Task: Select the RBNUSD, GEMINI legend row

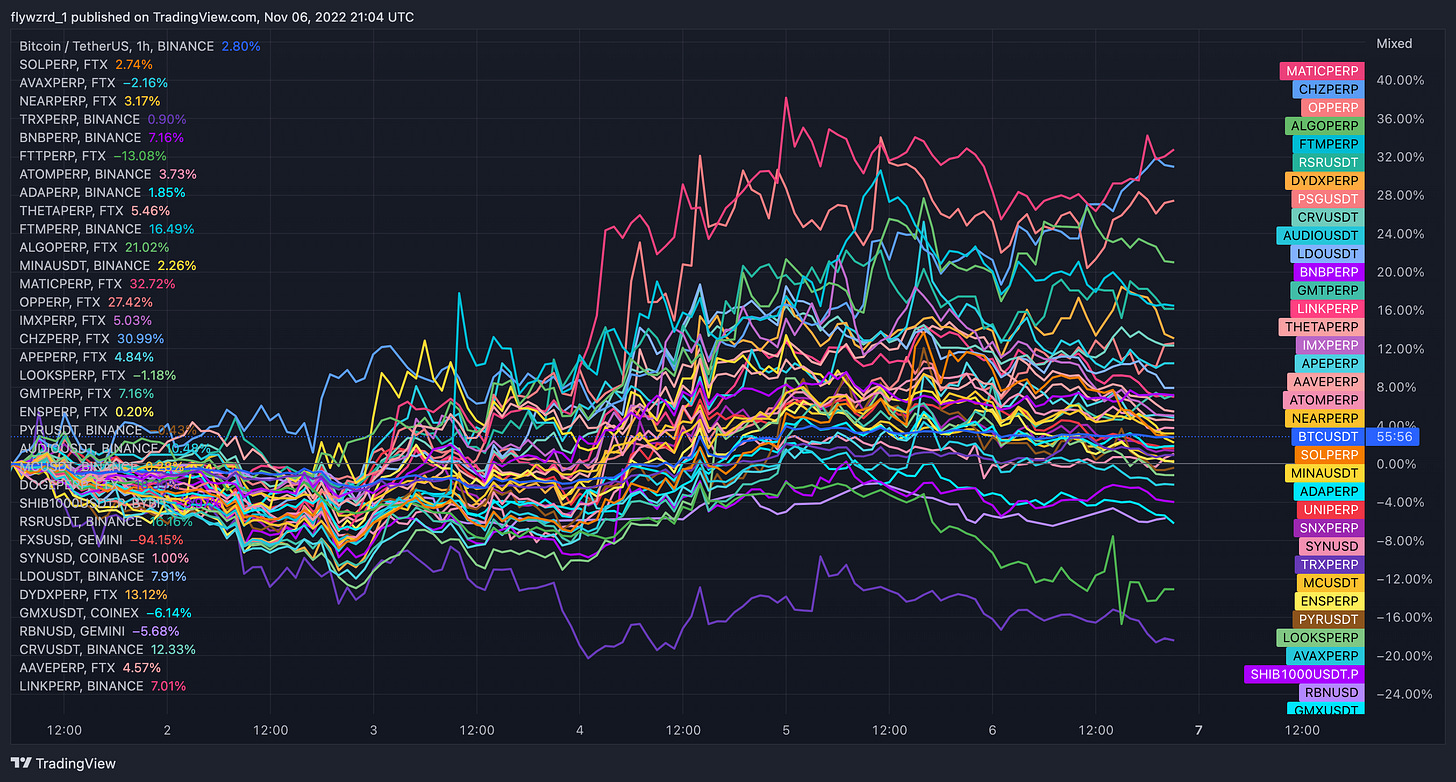Action: pos(100,631)
